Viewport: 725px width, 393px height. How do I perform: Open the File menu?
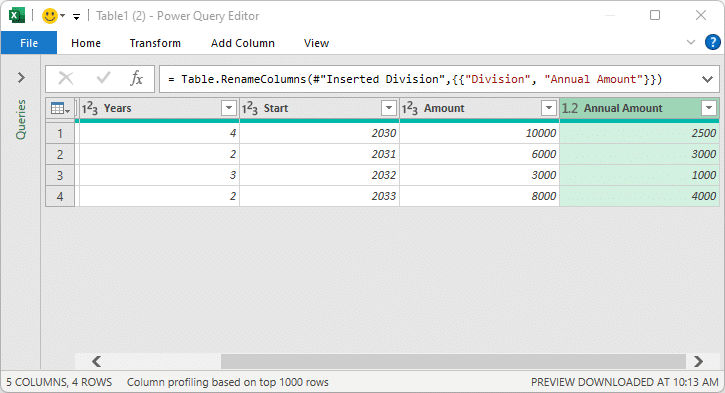click(x=29, y=43)
